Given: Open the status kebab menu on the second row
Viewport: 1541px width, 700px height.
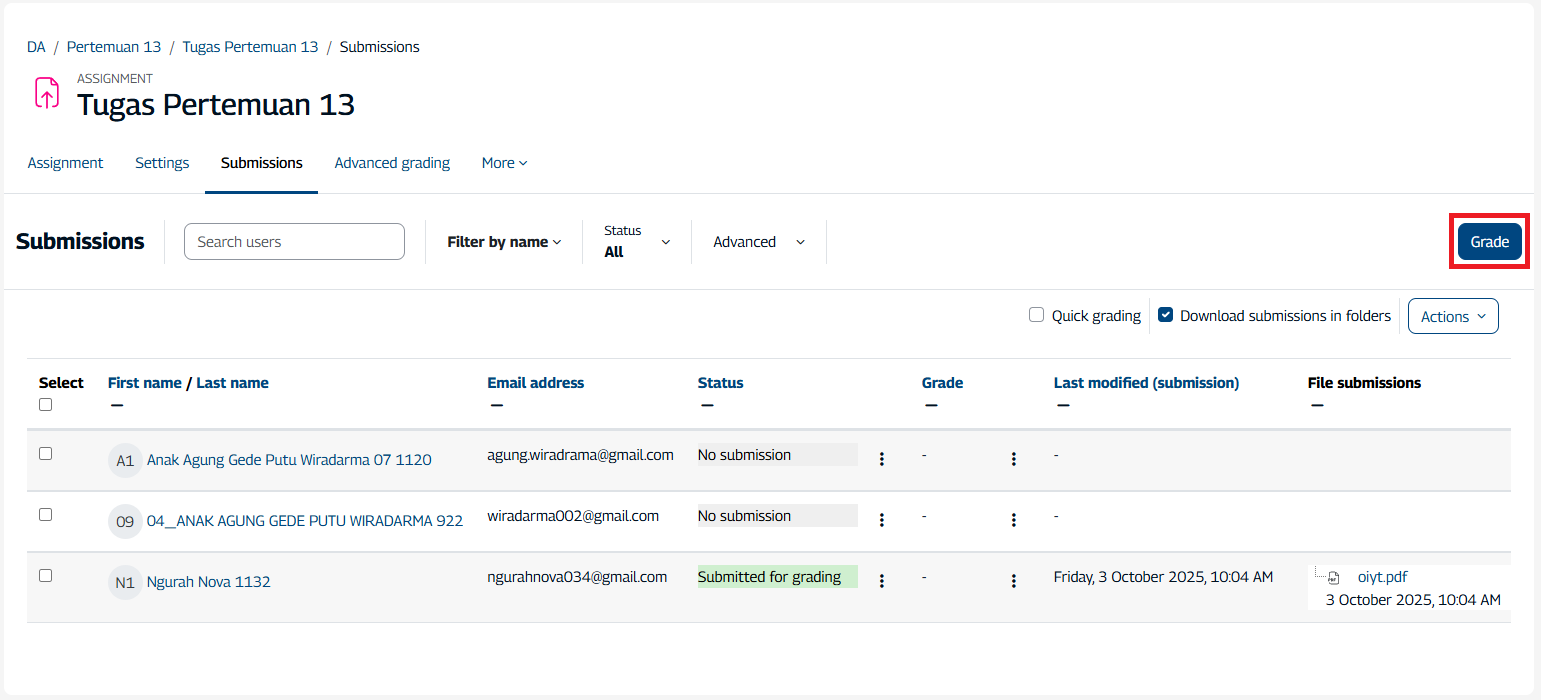Looking at the screenshot, I should point(881,519).
